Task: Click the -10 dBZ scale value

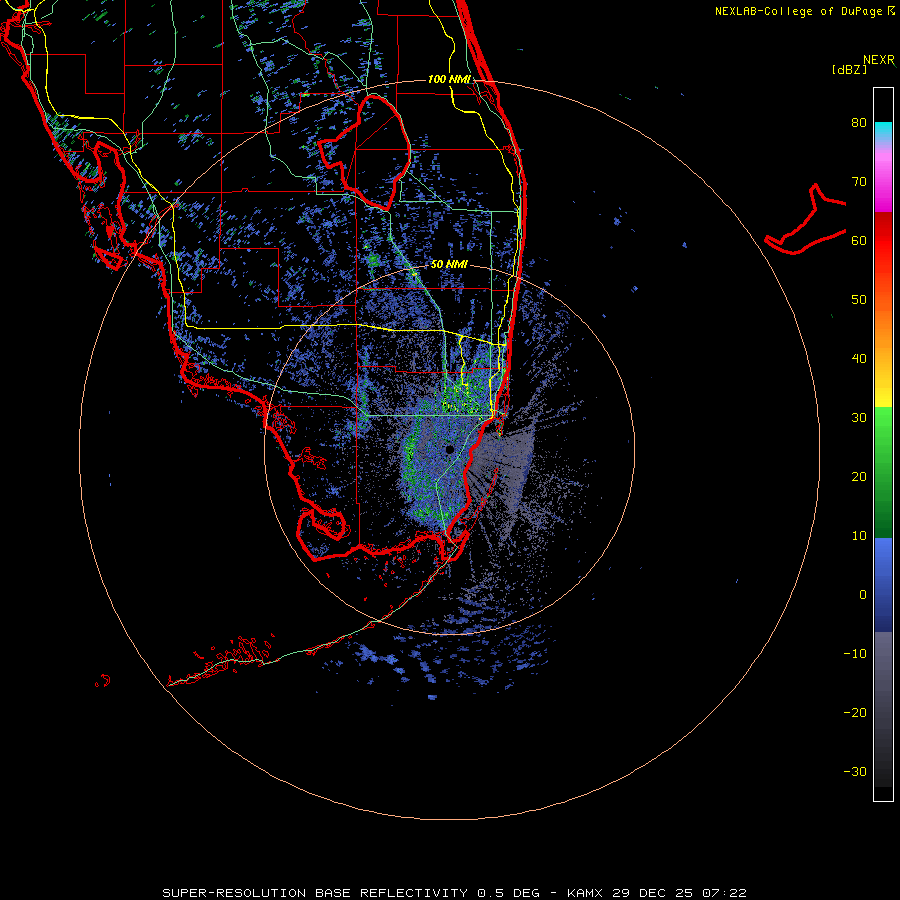Action: coord(855,653)
